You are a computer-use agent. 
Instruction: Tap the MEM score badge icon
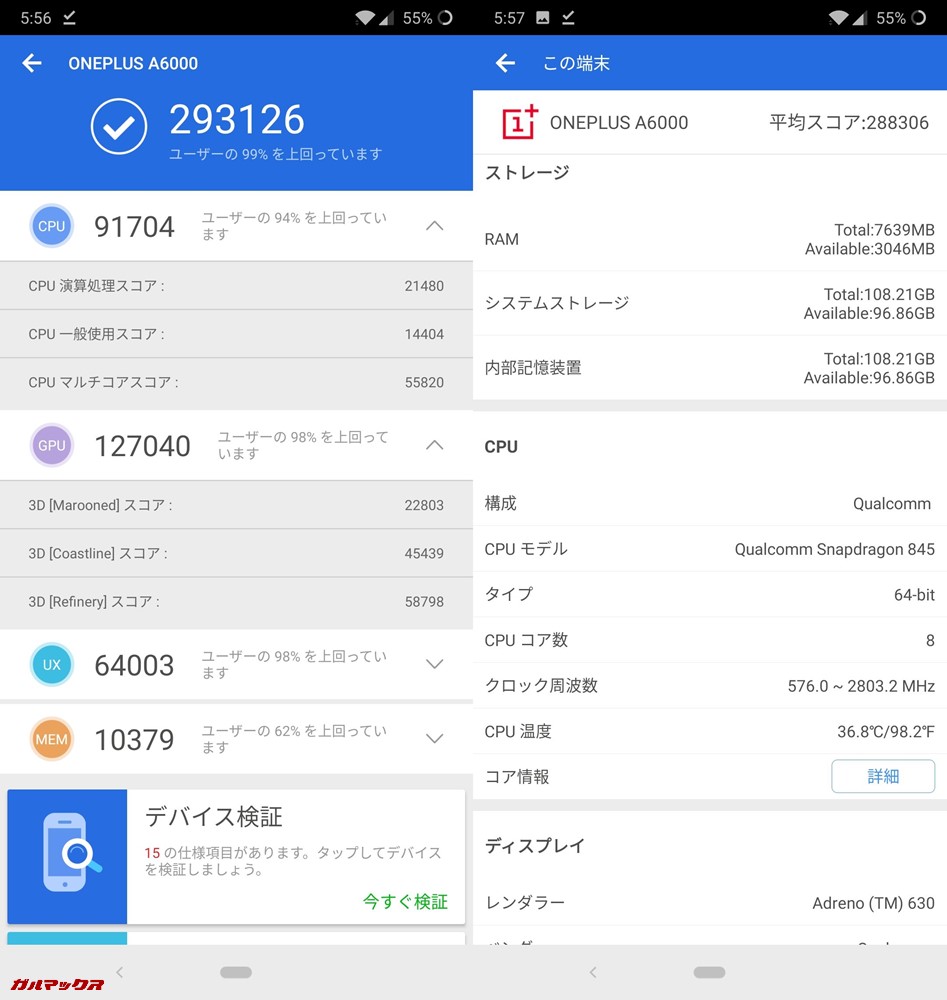51,739
